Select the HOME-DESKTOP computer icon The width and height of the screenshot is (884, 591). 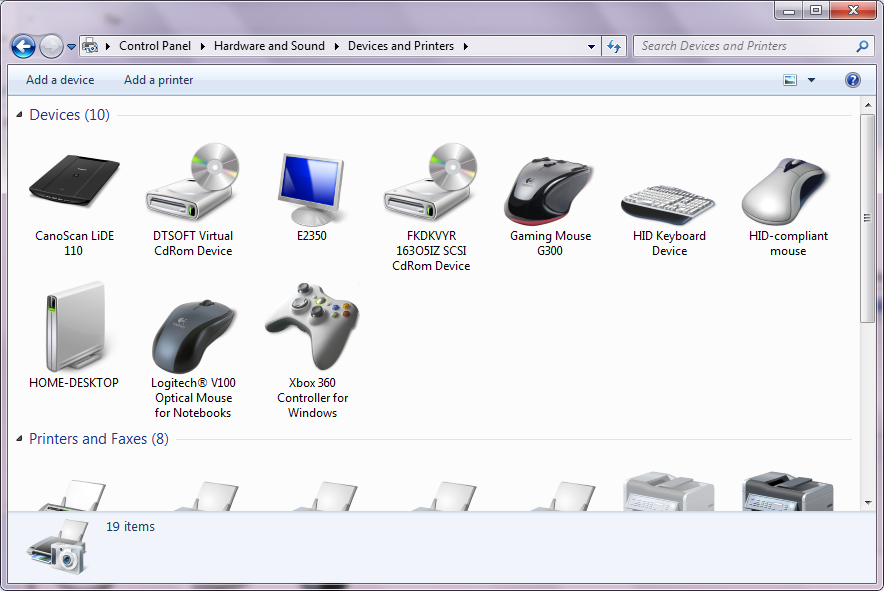pyautogui.click(x=74, y=326)
